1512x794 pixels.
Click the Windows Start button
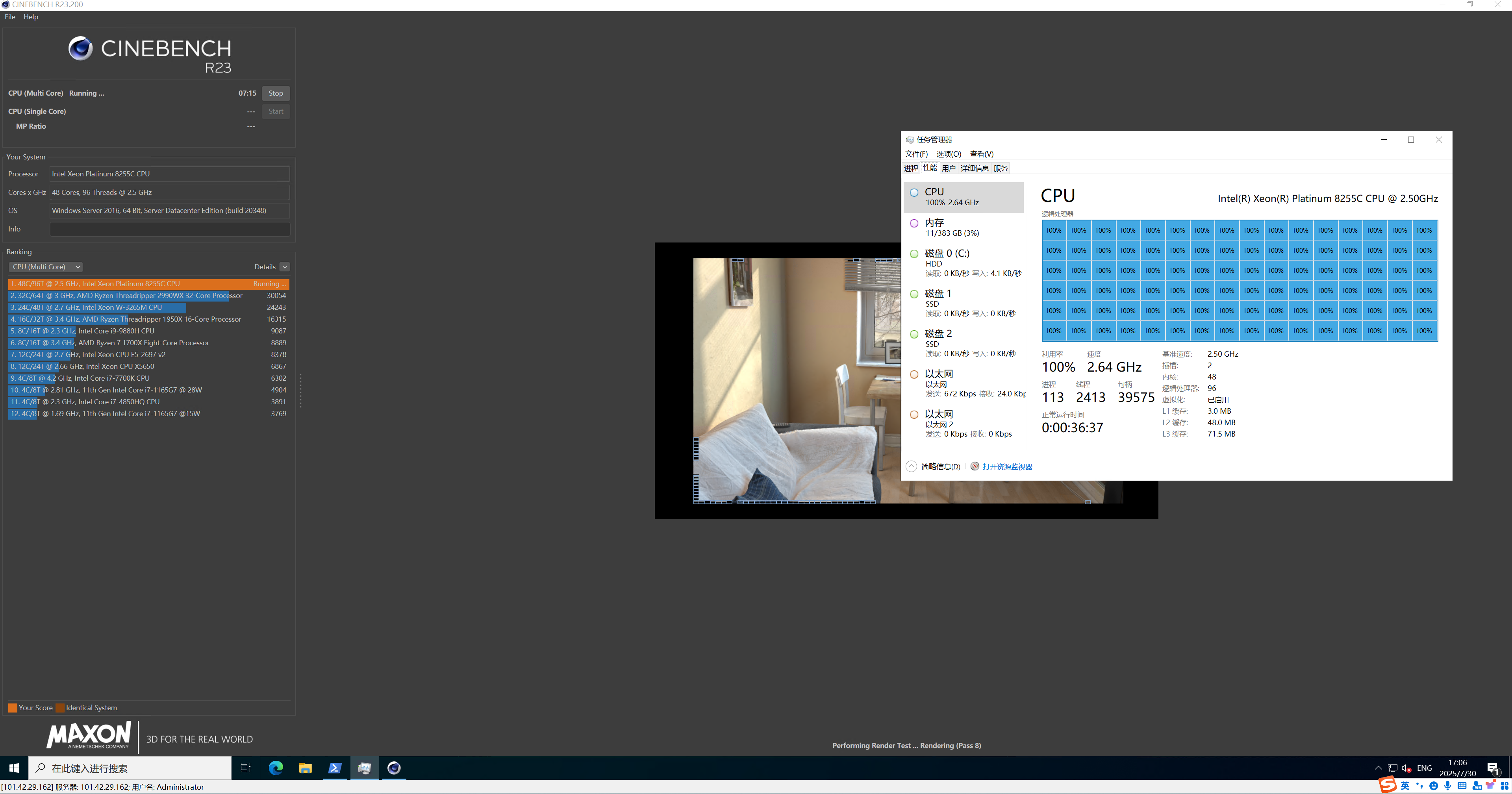(x=14, y=768)
